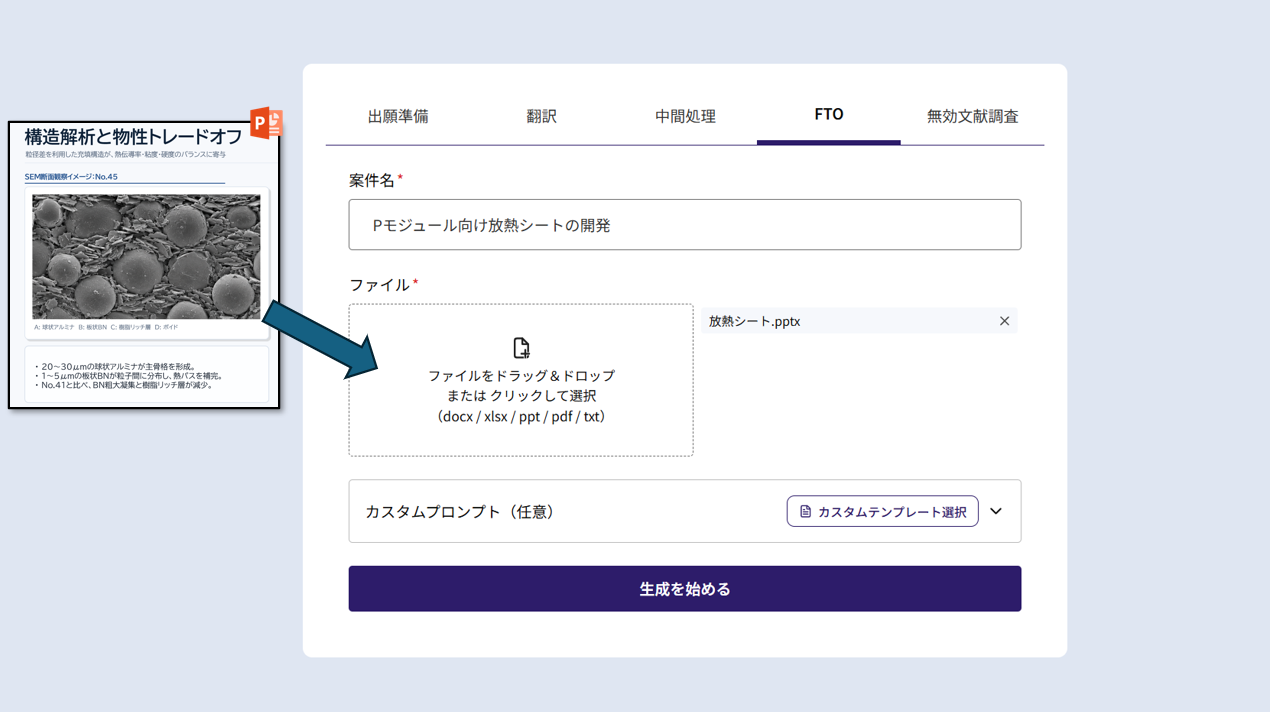Click the file upload document icon
The width and height of the screenshot is (1270, 712).
[521, 348]
